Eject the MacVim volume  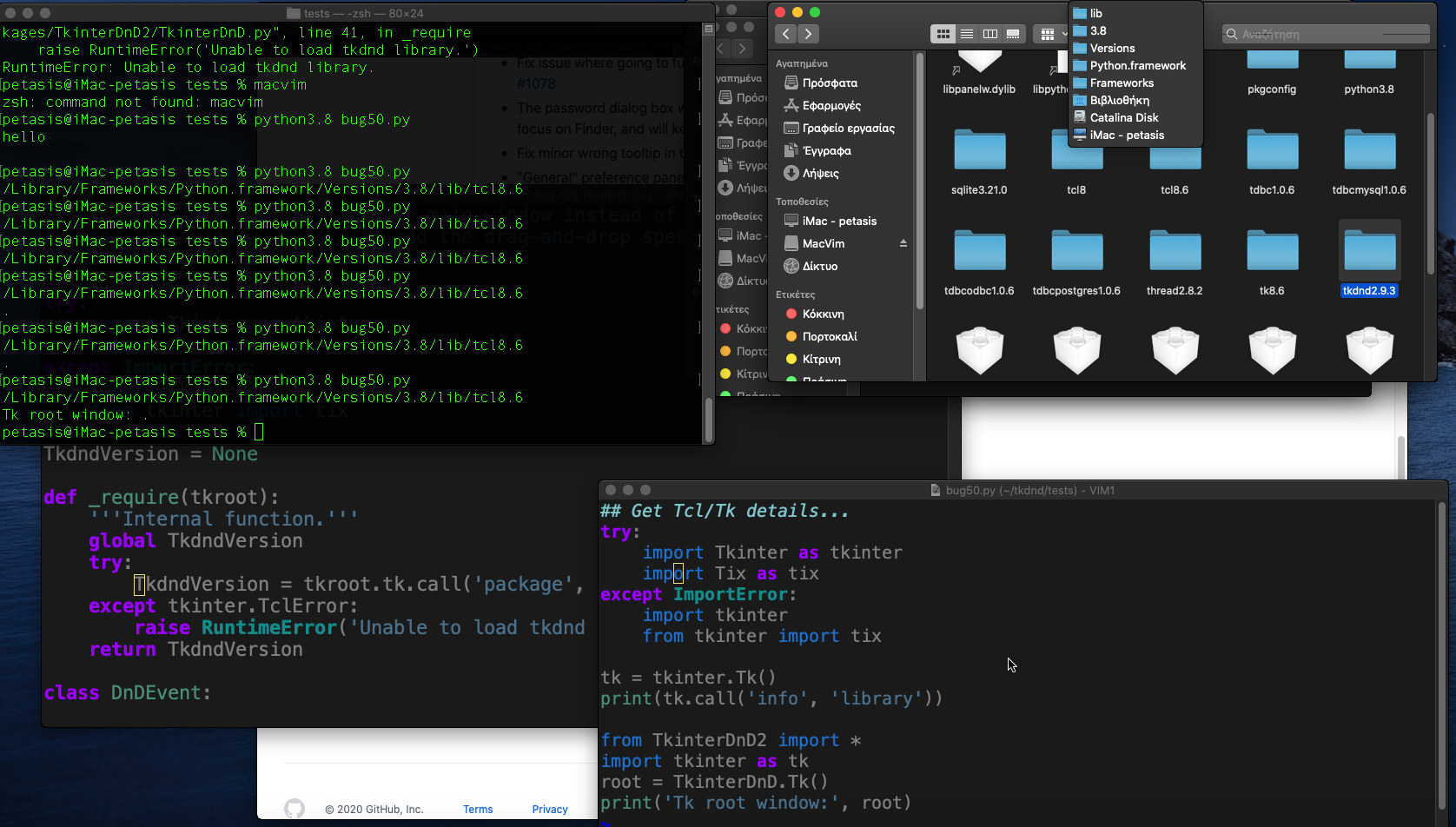903,243
